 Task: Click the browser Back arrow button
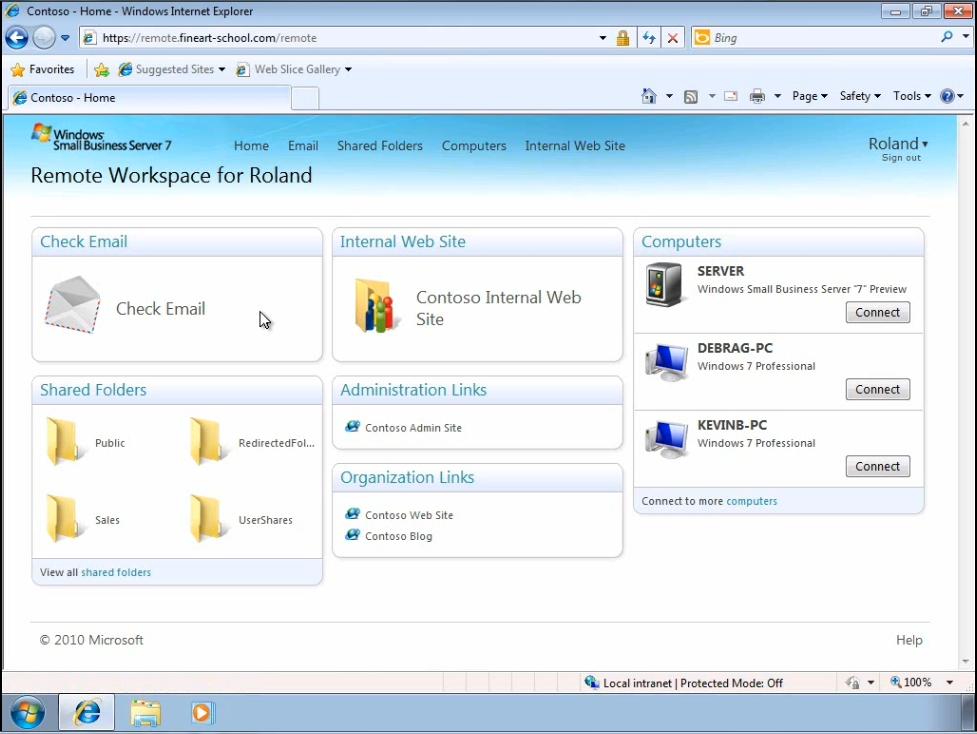click(x=17, y=38)
